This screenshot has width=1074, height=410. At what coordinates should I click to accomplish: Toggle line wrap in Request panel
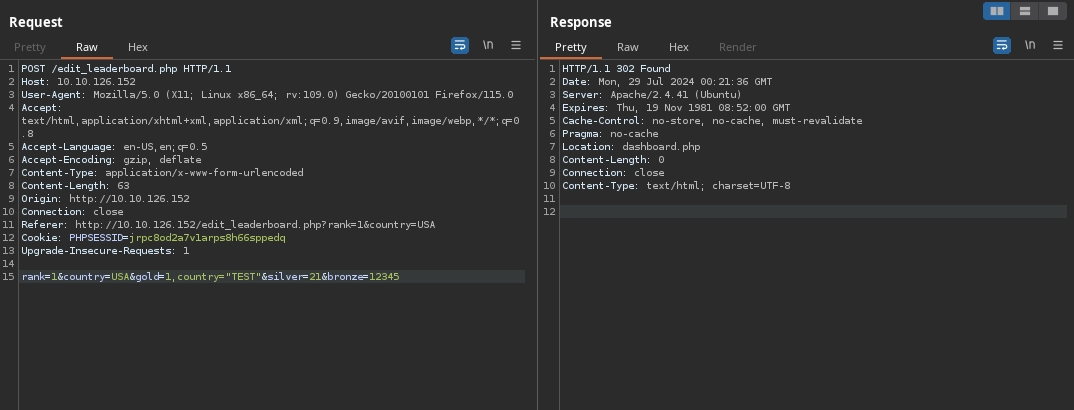pos(460,45)
